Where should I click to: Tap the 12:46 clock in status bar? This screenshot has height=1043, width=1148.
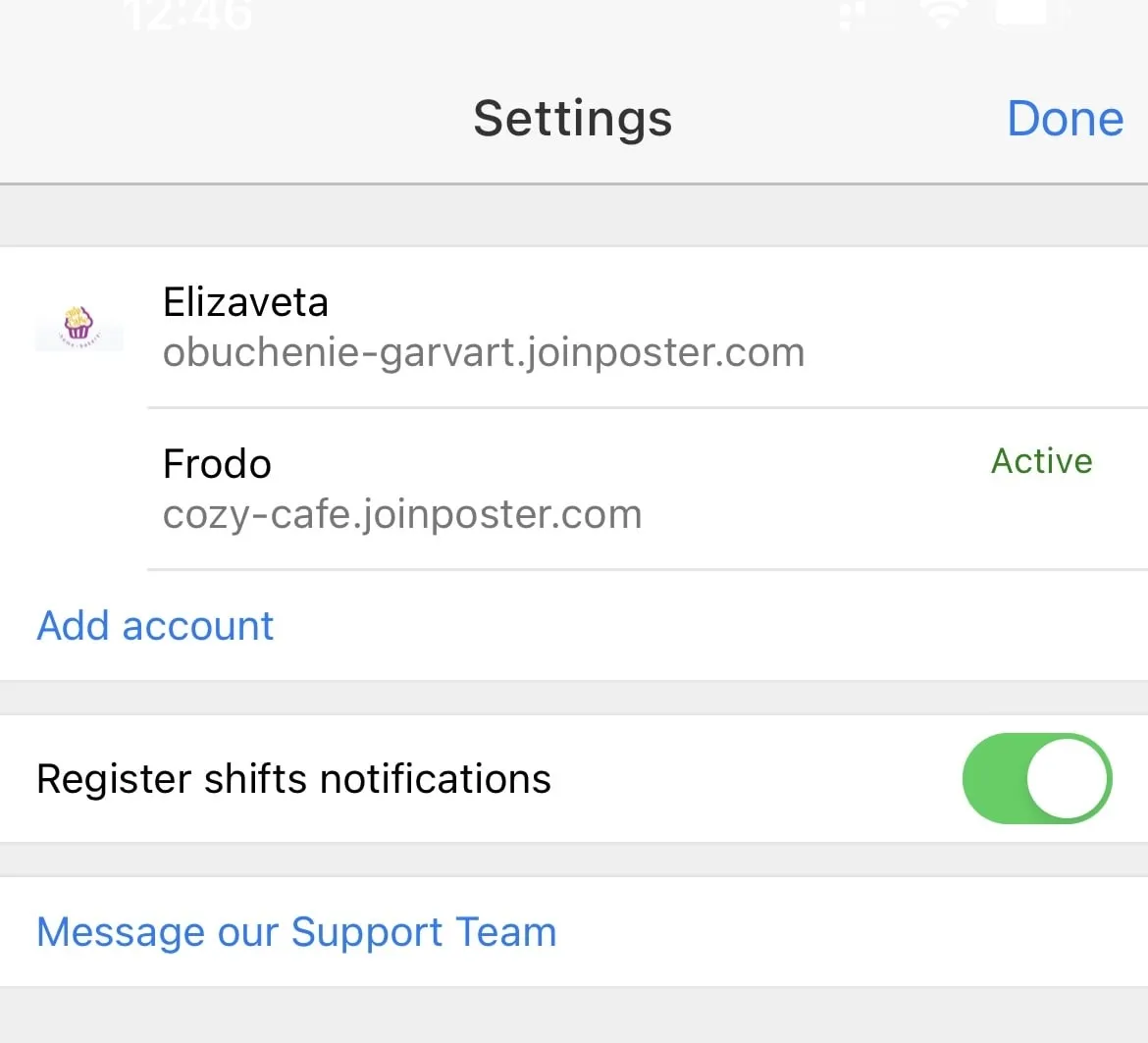[188, 14]
